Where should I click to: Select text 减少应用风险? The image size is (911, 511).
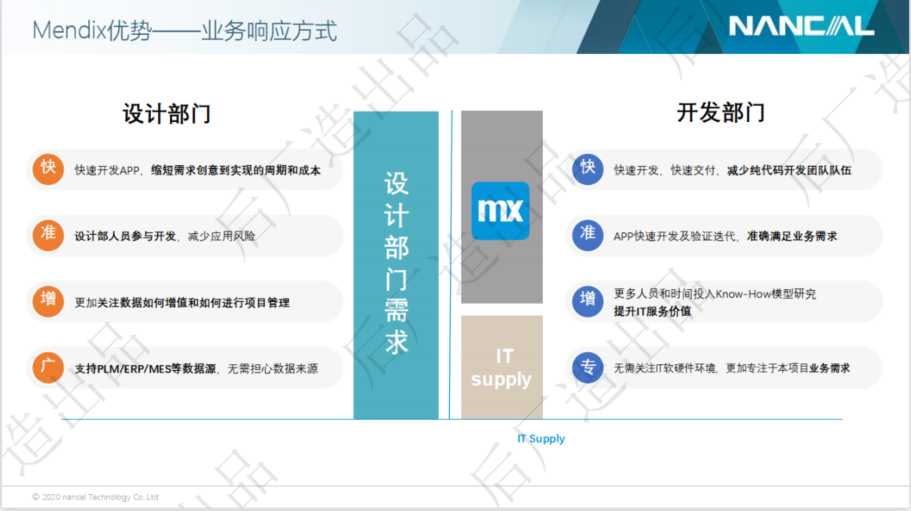[x=222, y=236]
